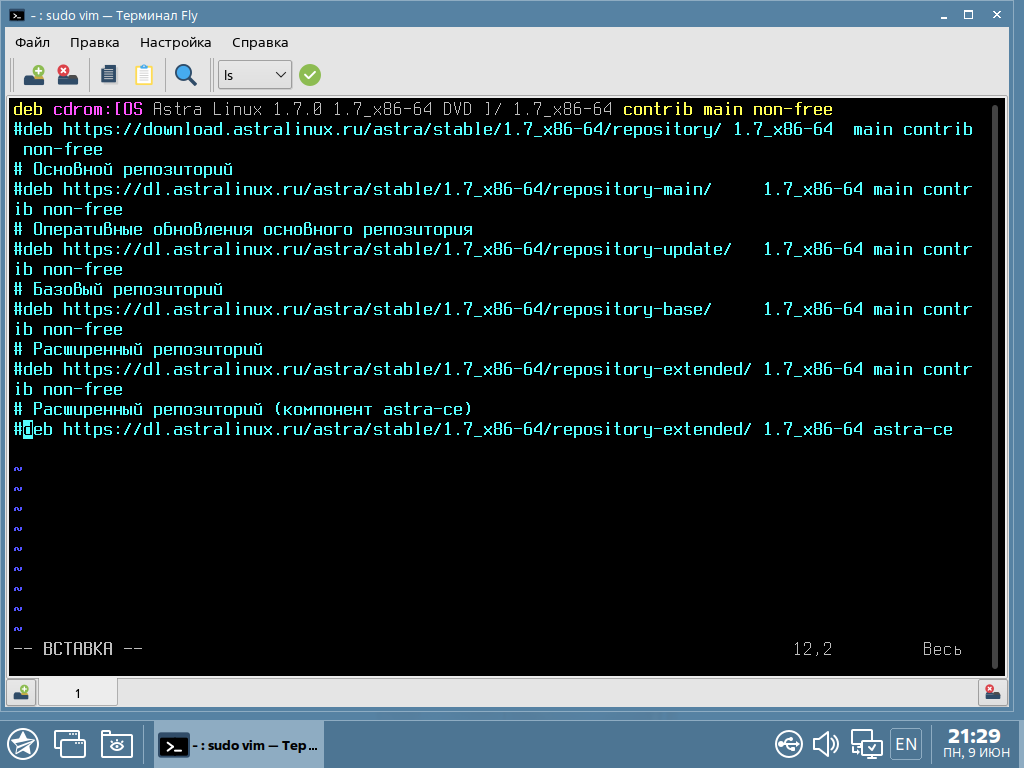
Task: Show desktop windows switcher in taskbar
Action: [69, 744]
